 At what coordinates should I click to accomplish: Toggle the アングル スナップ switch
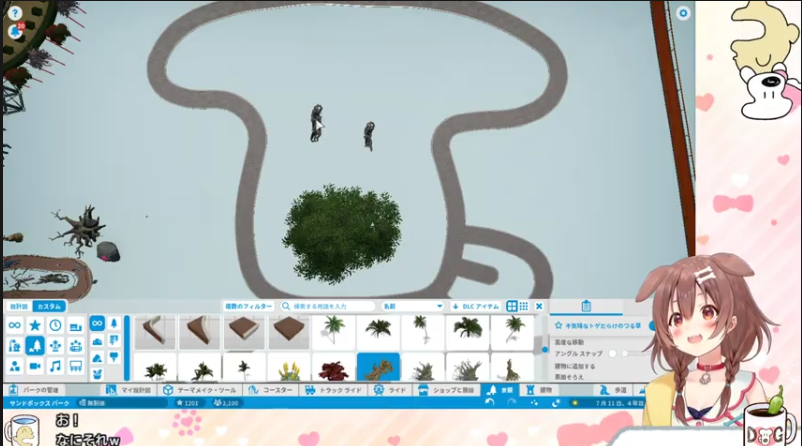[x=612, y=353]
